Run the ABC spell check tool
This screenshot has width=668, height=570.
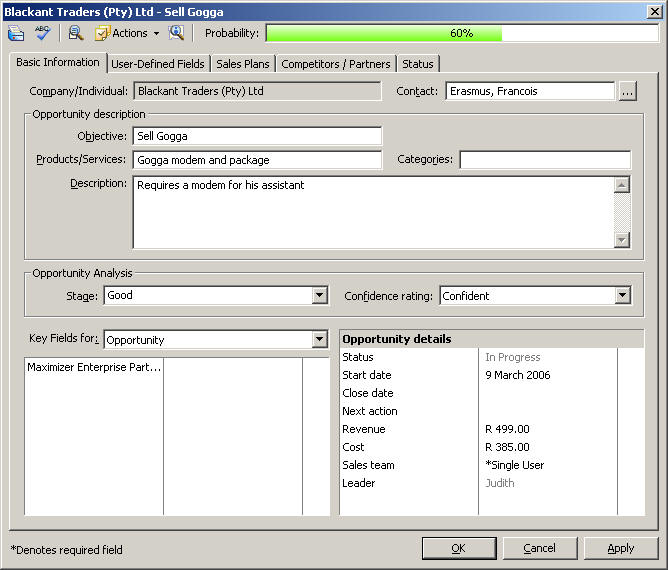(x=42, y=33)
